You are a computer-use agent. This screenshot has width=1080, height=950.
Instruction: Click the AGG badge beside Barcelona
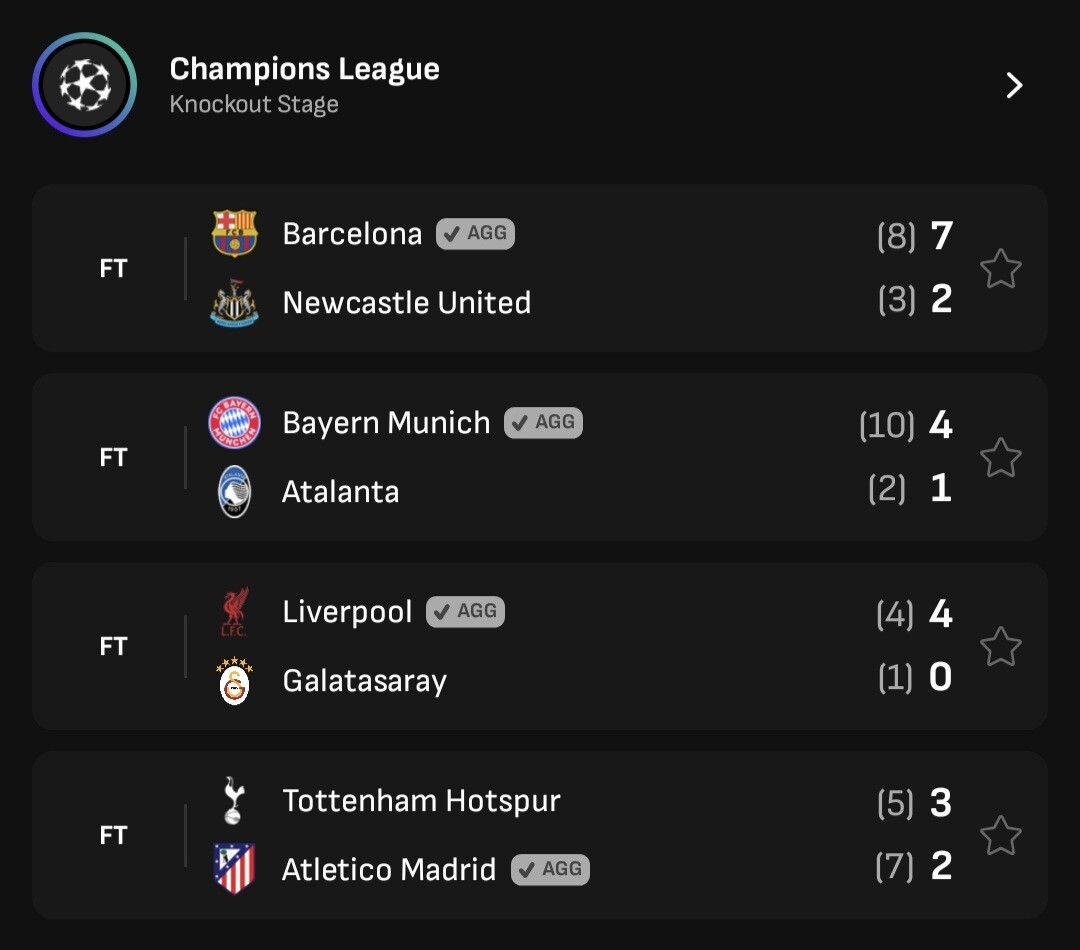click(476, 234)
